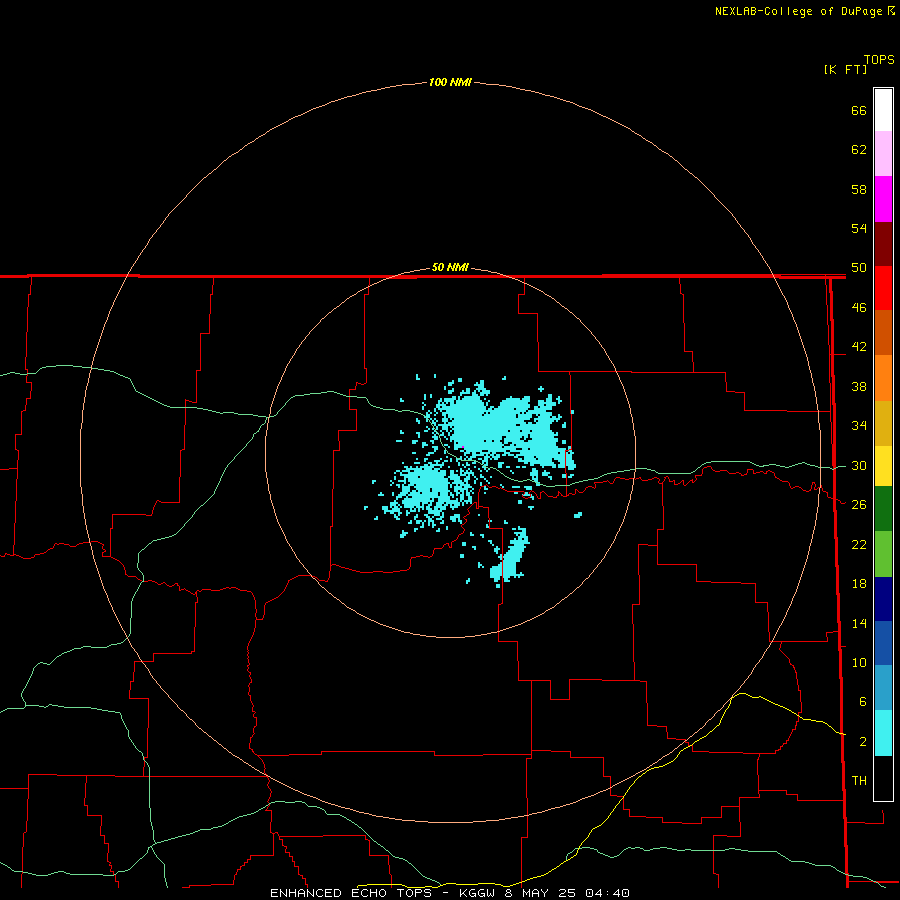Screen dimensions: 900x900
Task: Click the steel blue 6 kft swatch
Action: 883,688
